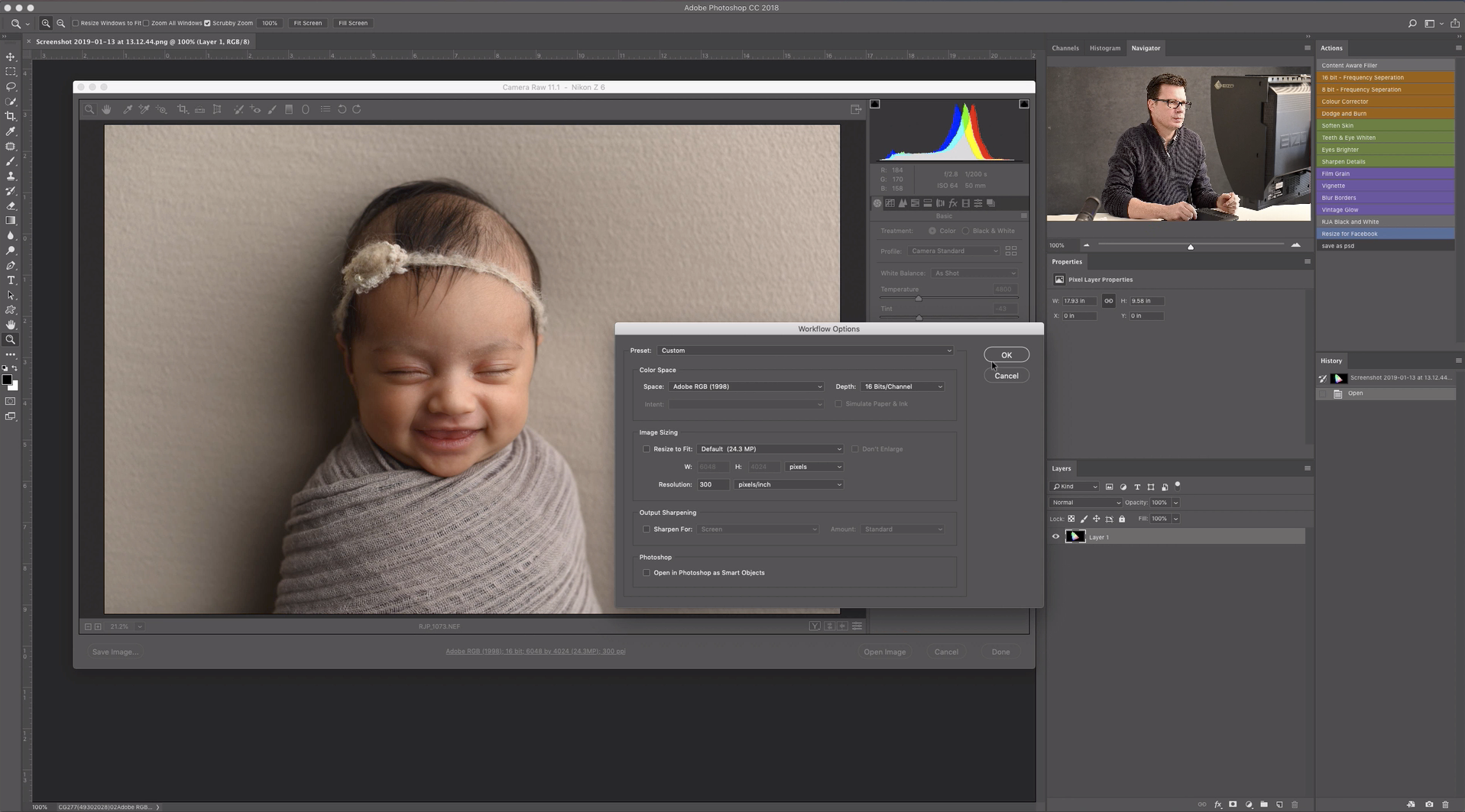Click the Eraser tool
Screen dimensions: 1465x812
[11, 206]
